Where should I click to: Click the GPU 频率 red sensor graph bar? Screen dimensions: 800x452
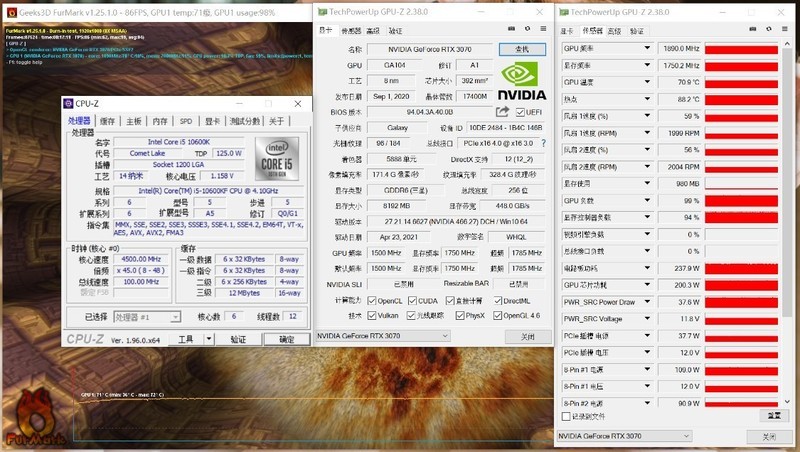[x=741, y=48]
